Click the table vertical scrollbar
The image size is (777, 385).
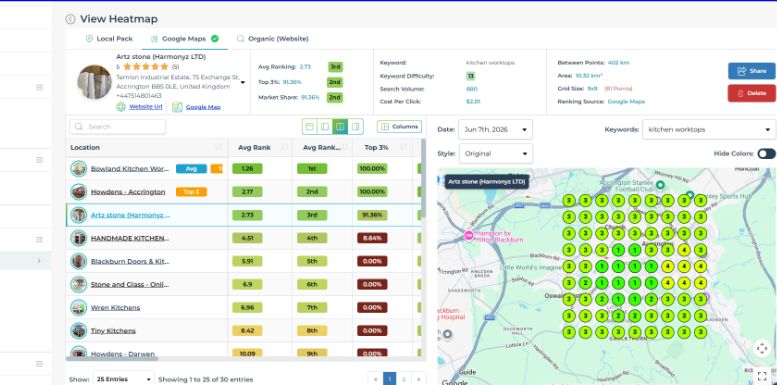pyautogui.click(x=423, y=178)
